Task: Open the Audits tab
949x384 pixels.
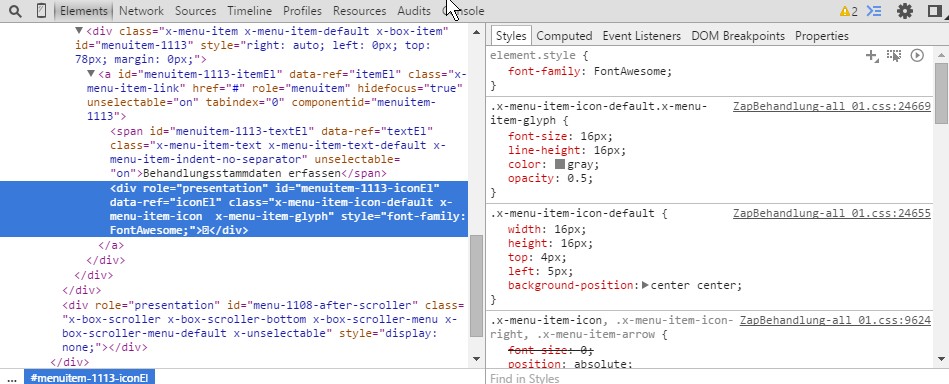Action: click(x=414, y=11)
